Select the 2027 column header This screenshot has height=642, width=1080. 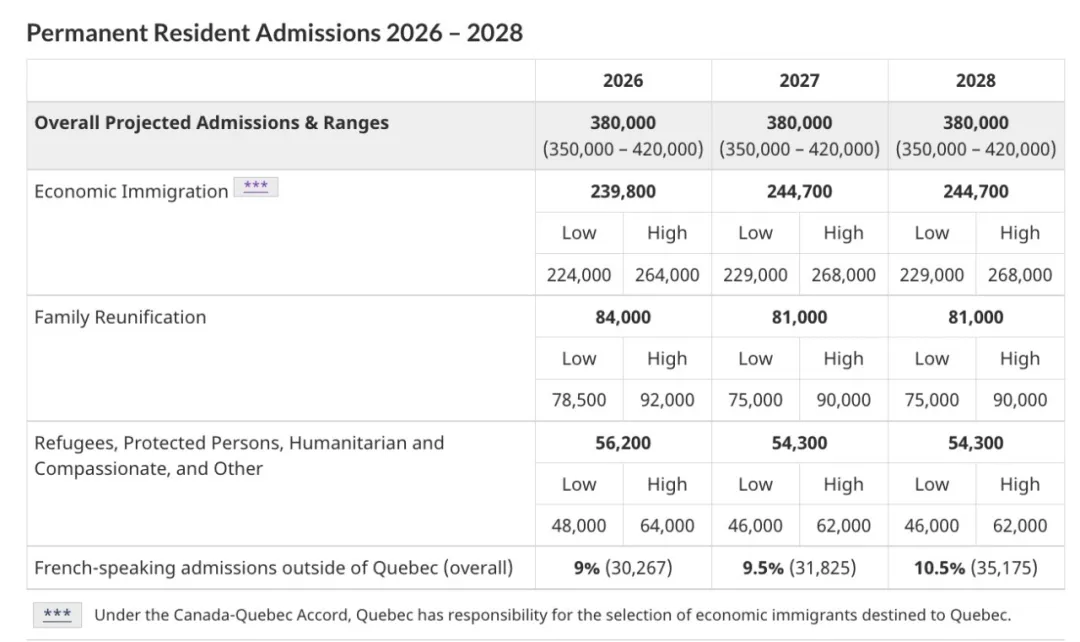point(799,81)
